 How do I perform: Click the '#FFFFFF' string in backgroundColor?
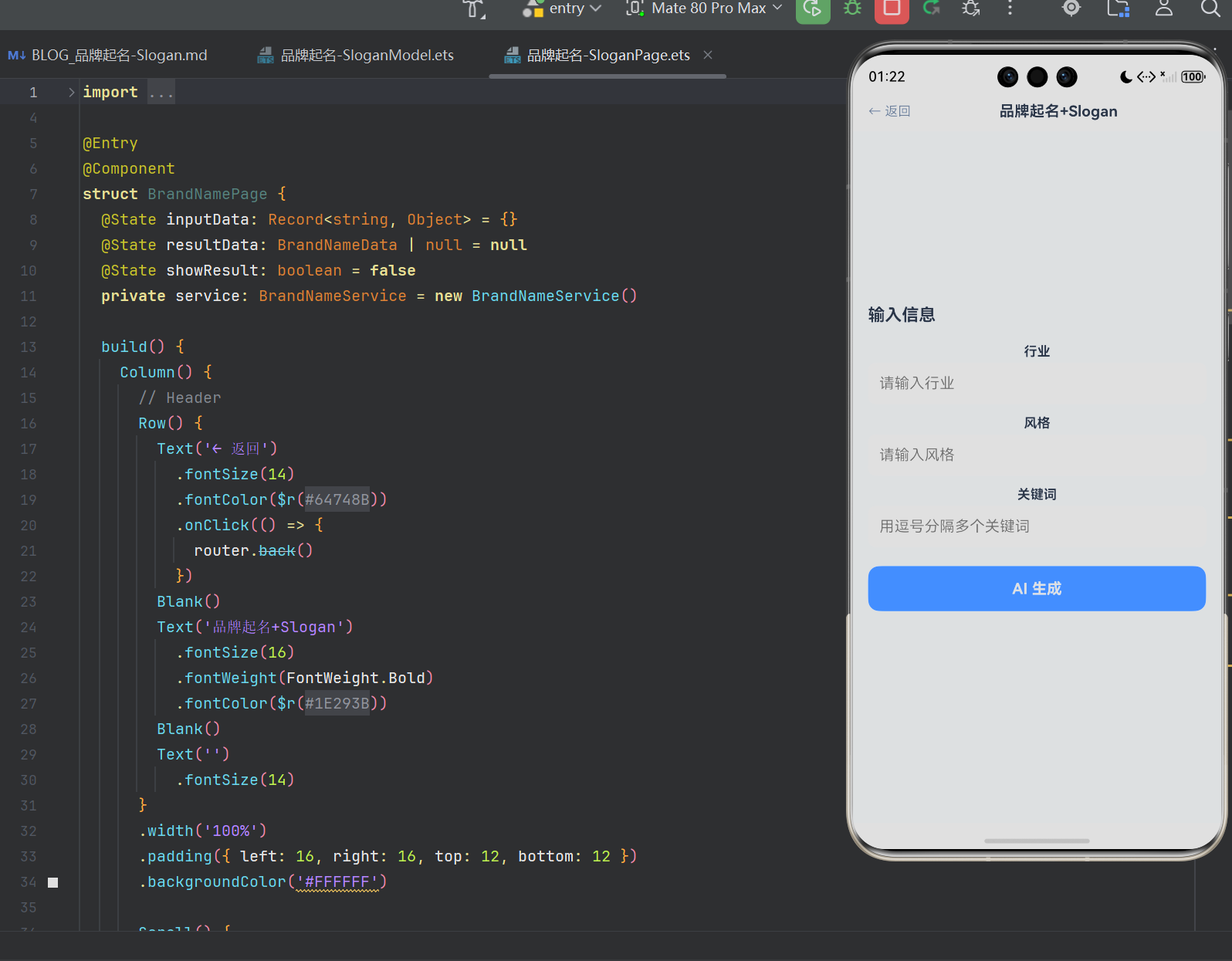(x=337, y=882)
